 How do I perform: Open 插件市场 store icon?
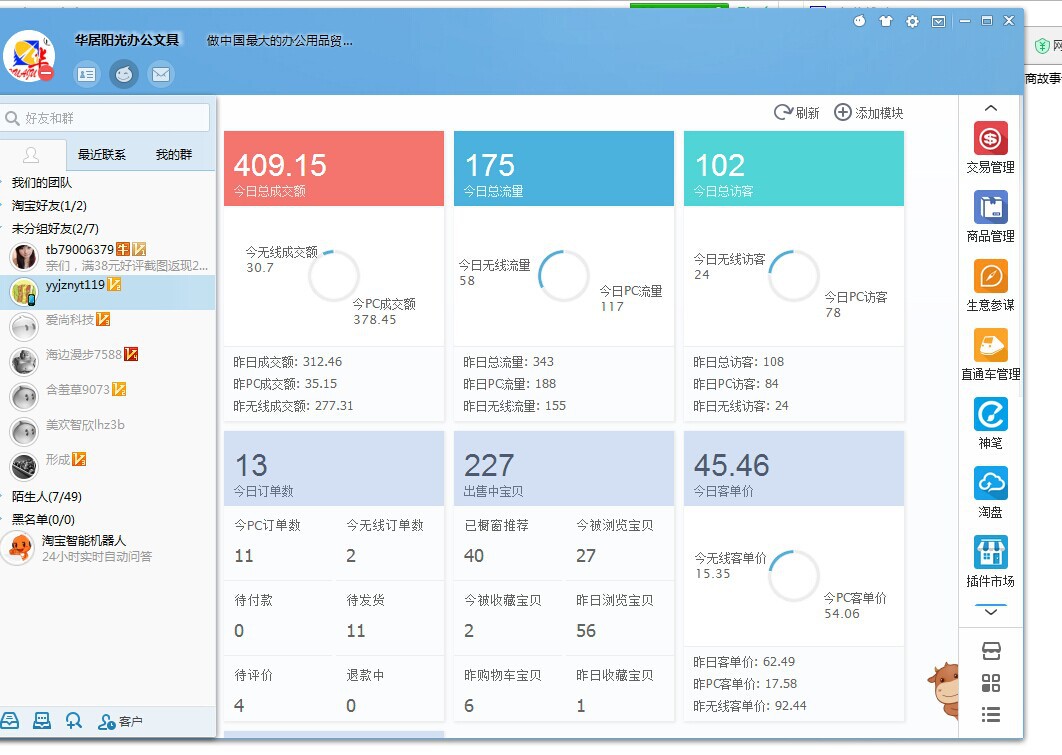[x=990, y=553]
